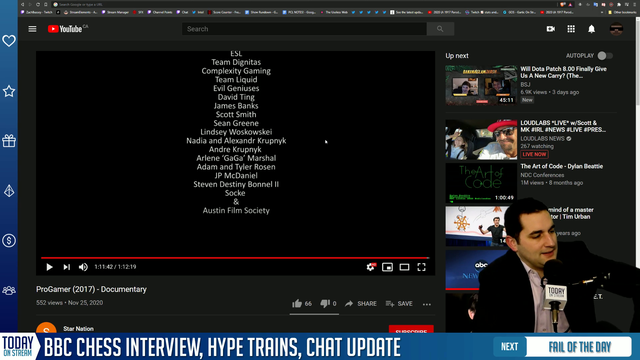The image size is (640, 360).
Task: Click the diamond bits icon in sidebar
Action: click(x=9, y=191)
